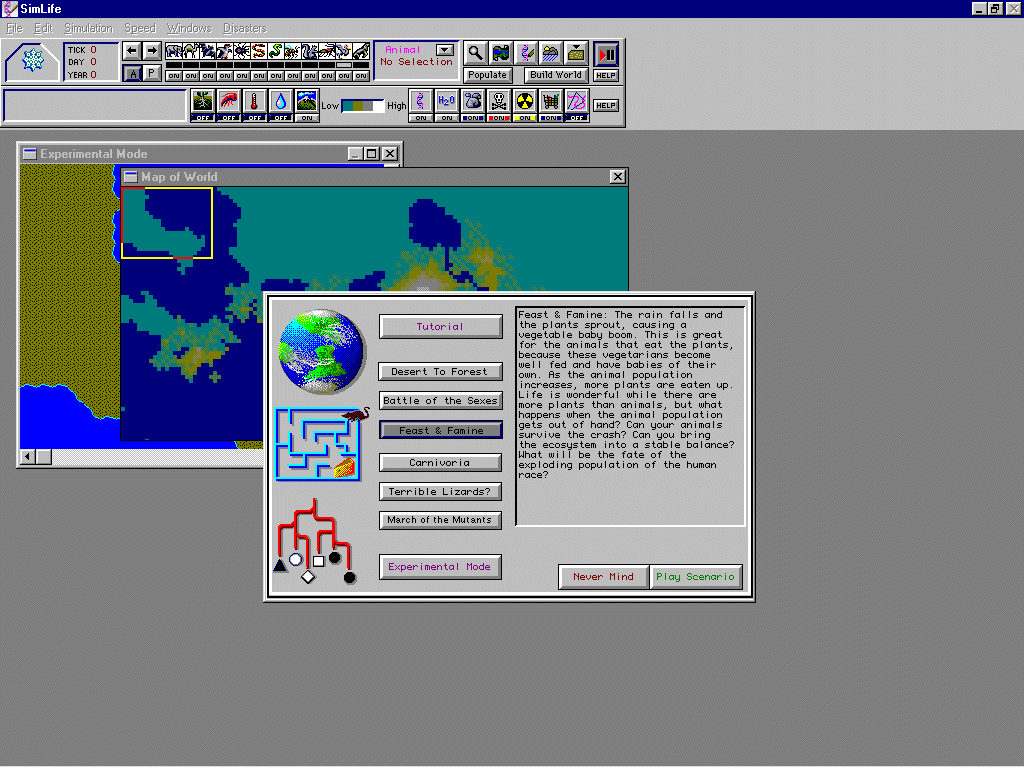Screen dimensions: 1024x768
Task: Click the radiation hazard icon
Action: [524, 101]
